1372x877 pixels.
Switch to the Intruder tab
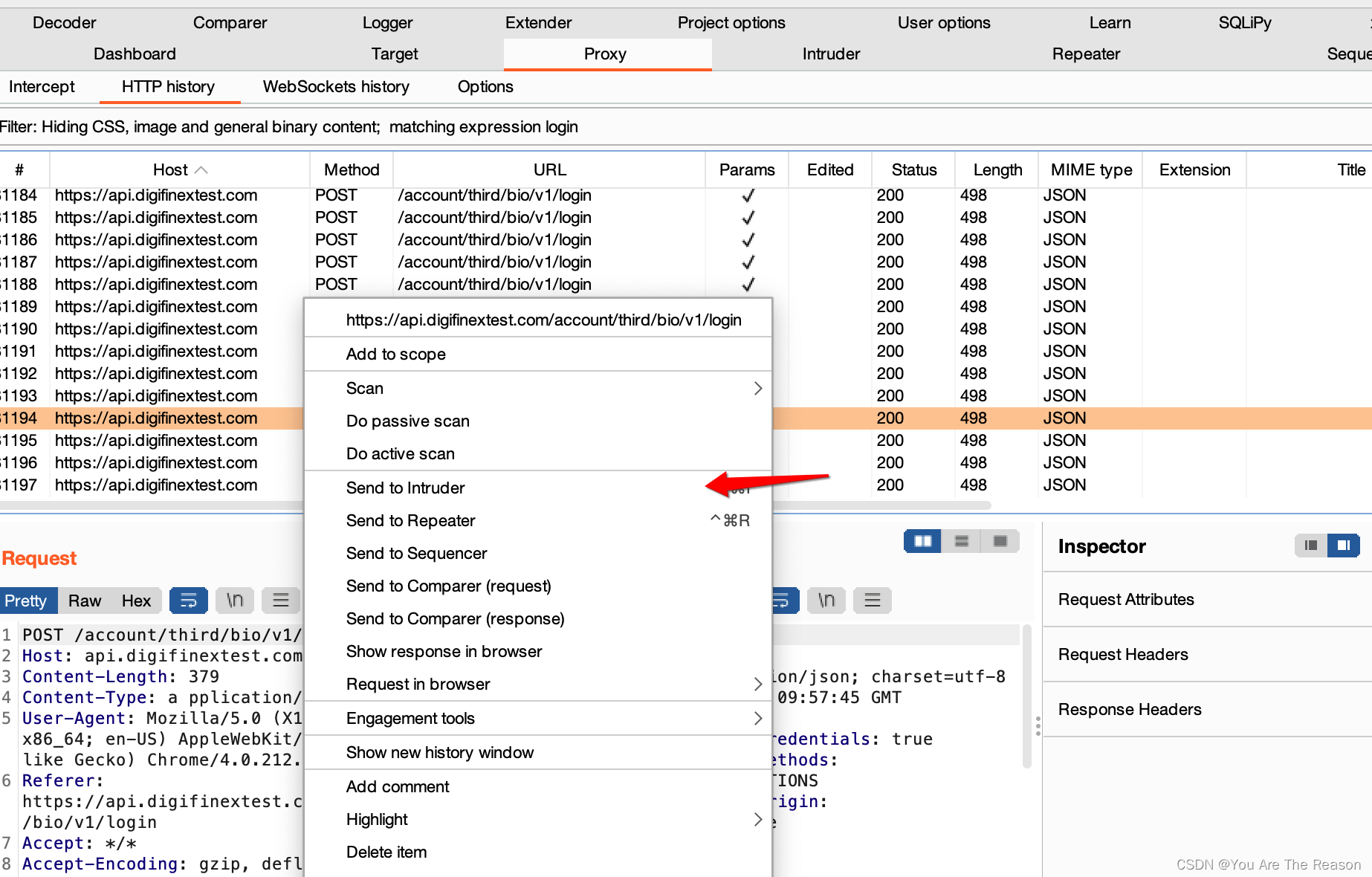pos(831,54)
